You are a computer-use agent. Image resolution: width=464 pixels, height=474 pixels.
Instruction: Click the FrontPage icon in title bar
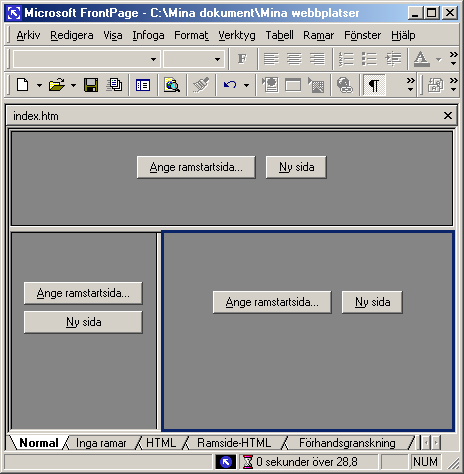pos(14,13)
